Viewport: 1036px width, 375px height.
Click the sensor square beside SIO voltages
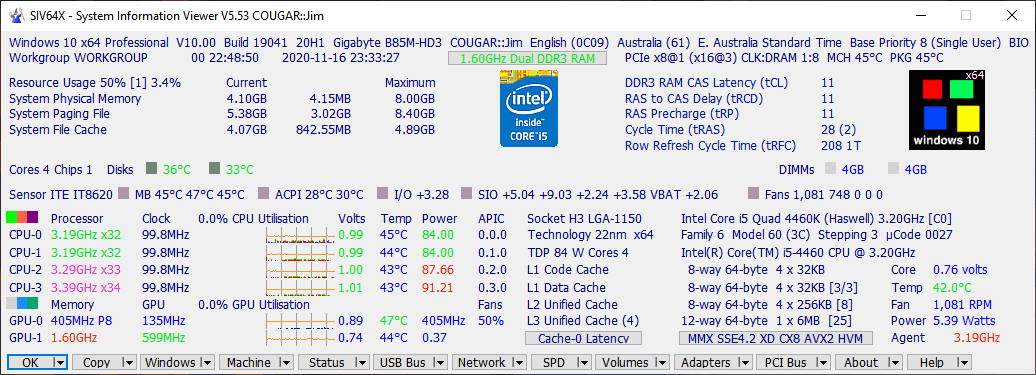(466, 194)
